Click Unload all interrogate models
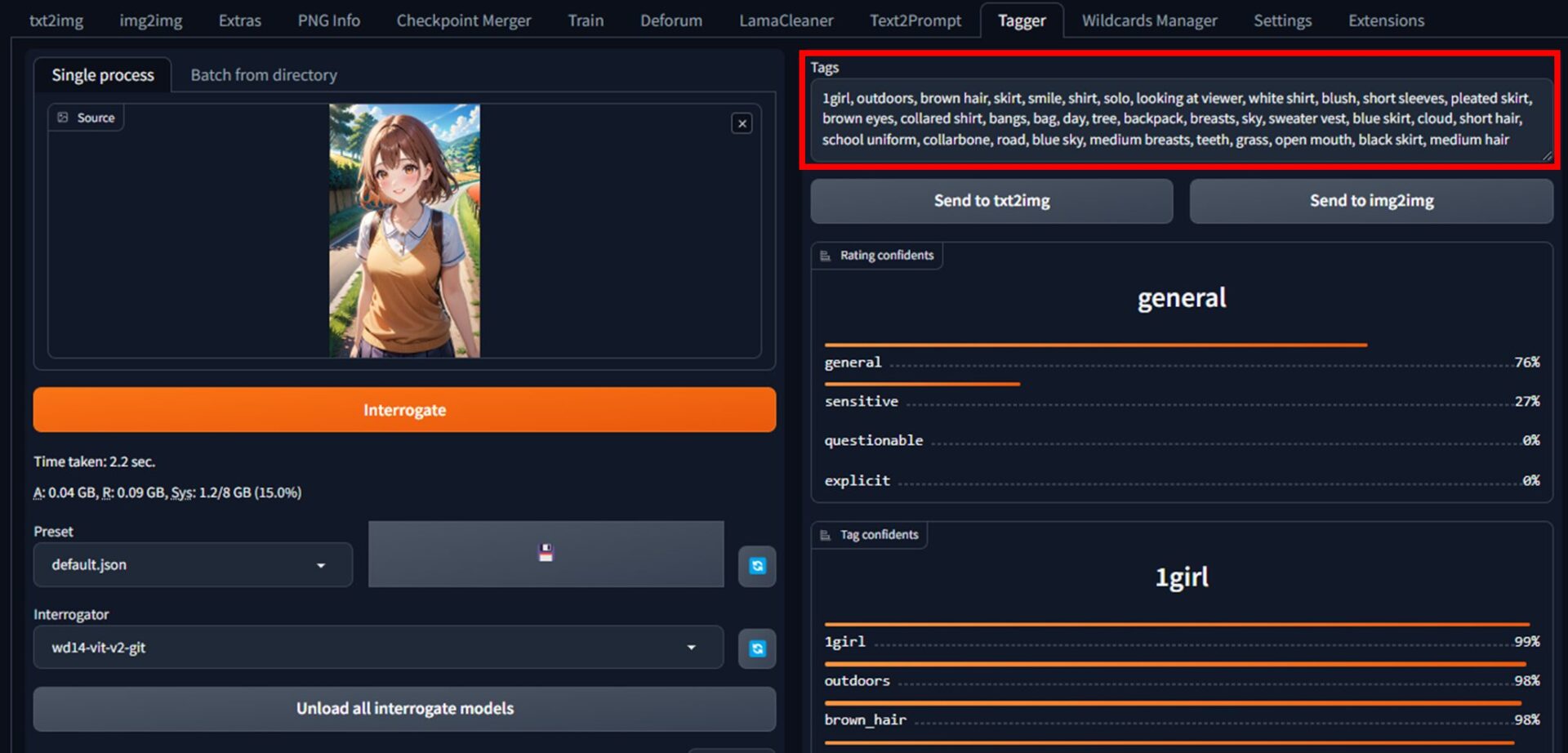The image size is (1568, 753). (404, 708)
